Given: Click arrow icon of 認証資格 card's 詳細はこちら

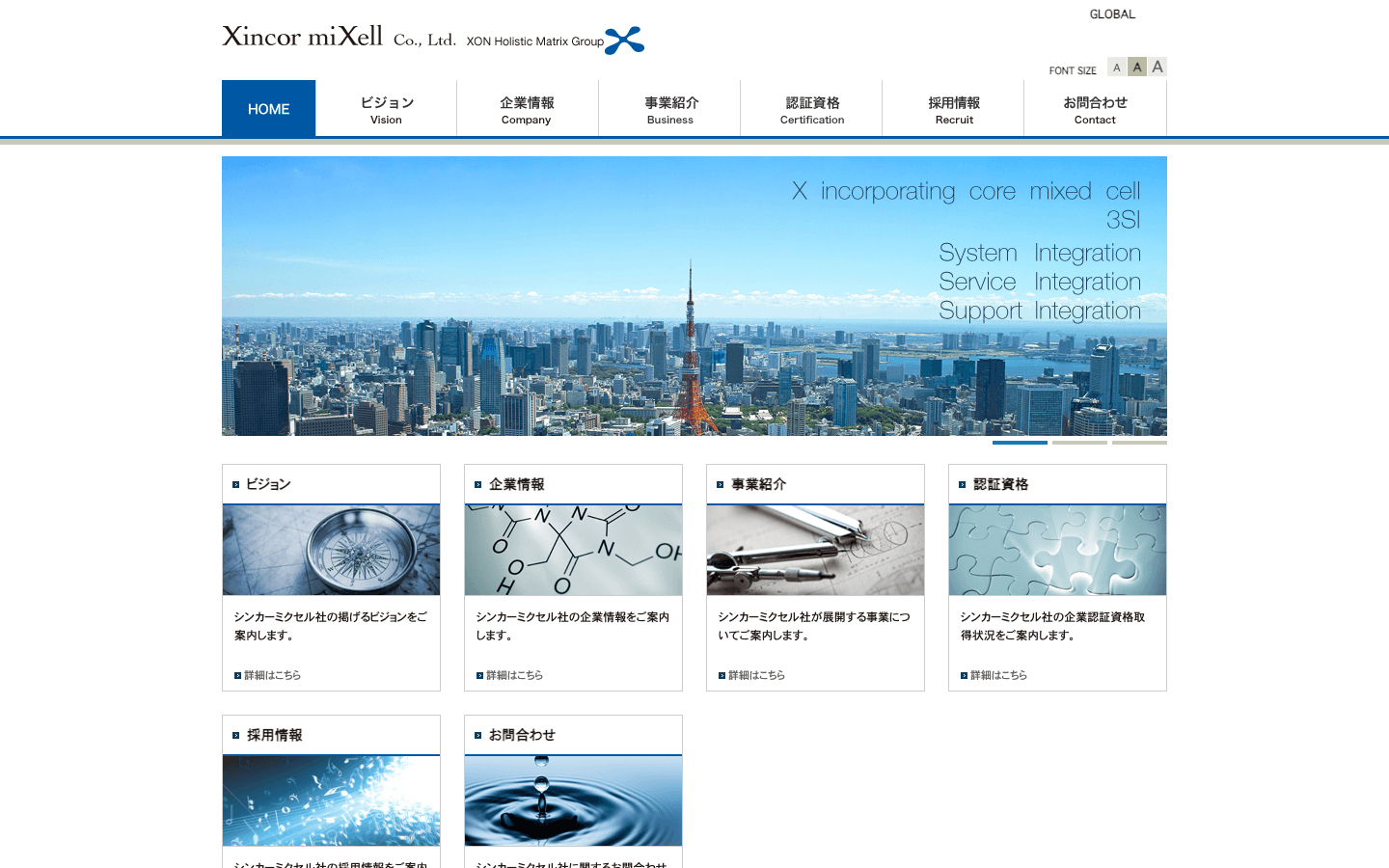Looking at the screenshot, I should pyautogui.click(x=964, y=675).
